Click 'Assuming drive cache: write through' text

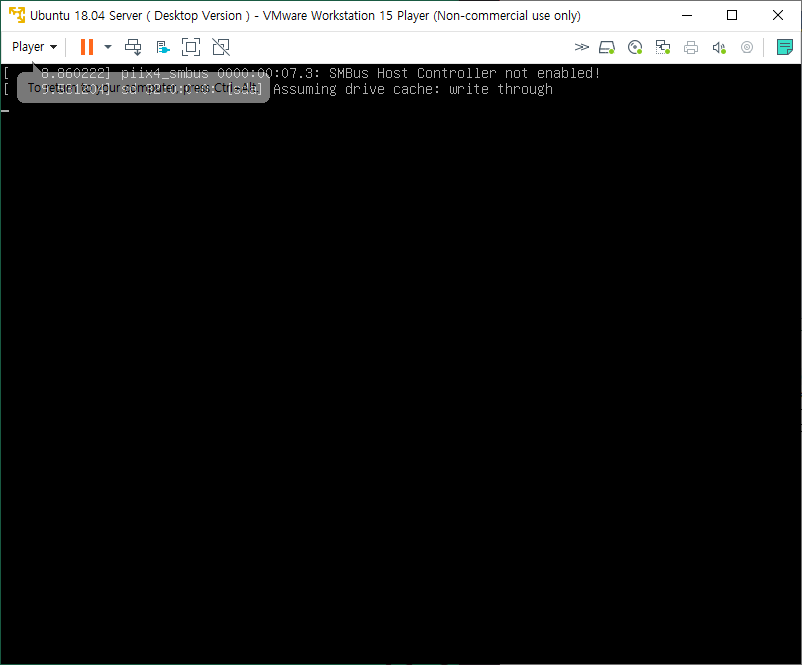coord(413,89)
